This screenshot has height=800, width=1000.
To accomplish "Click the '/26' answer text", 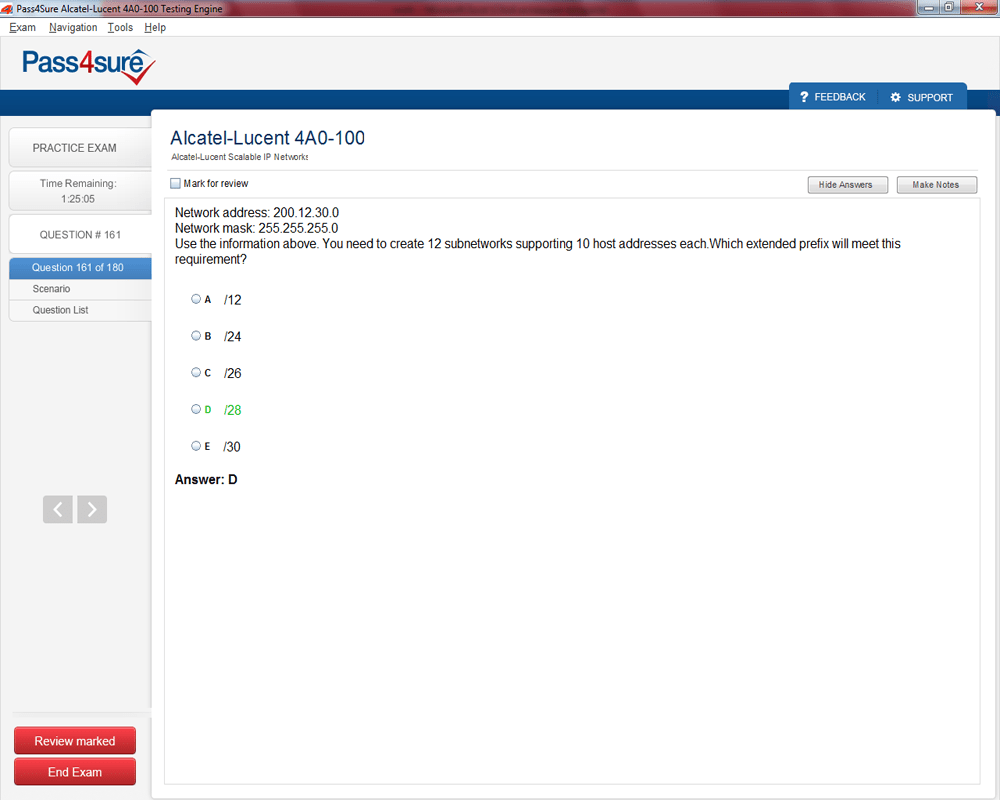I will 233,373.
